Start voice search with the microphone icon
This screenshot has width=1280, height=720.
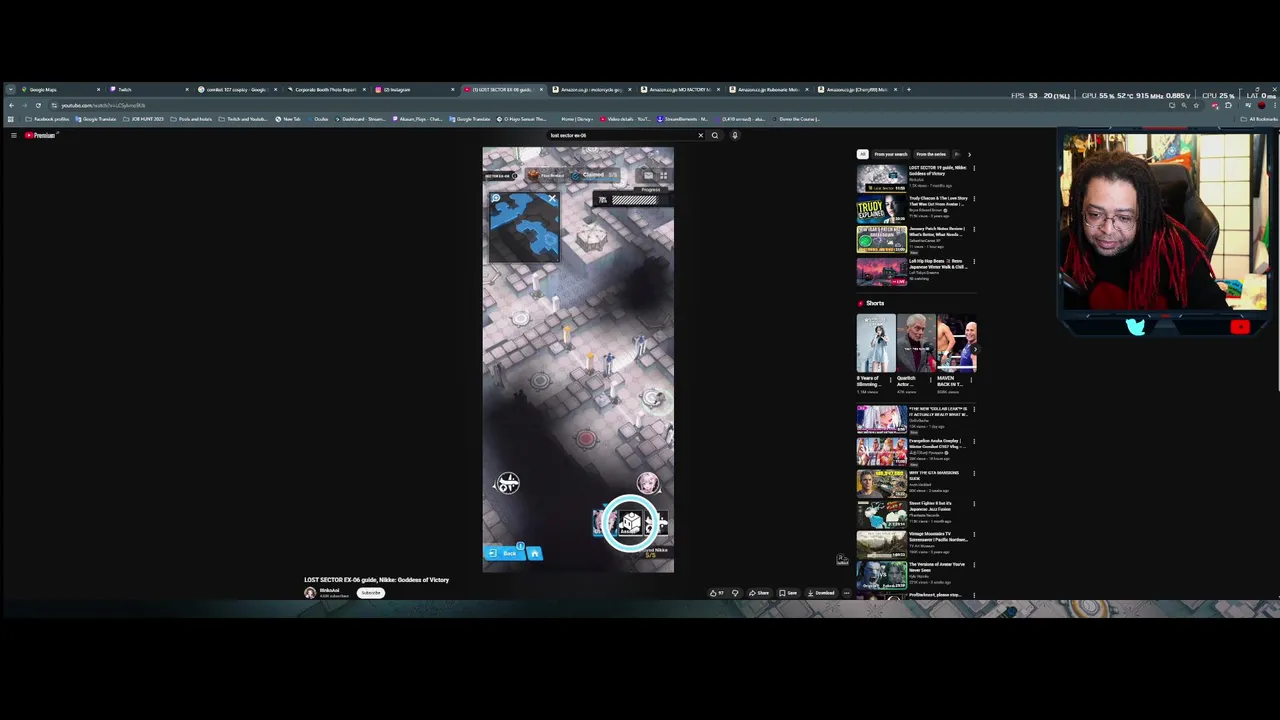(734, 135)
